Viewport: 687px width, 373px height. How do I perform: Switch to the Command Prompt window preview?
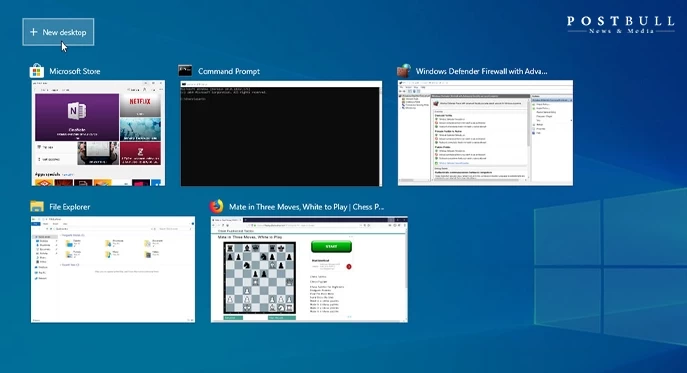(x=281, y=133)
